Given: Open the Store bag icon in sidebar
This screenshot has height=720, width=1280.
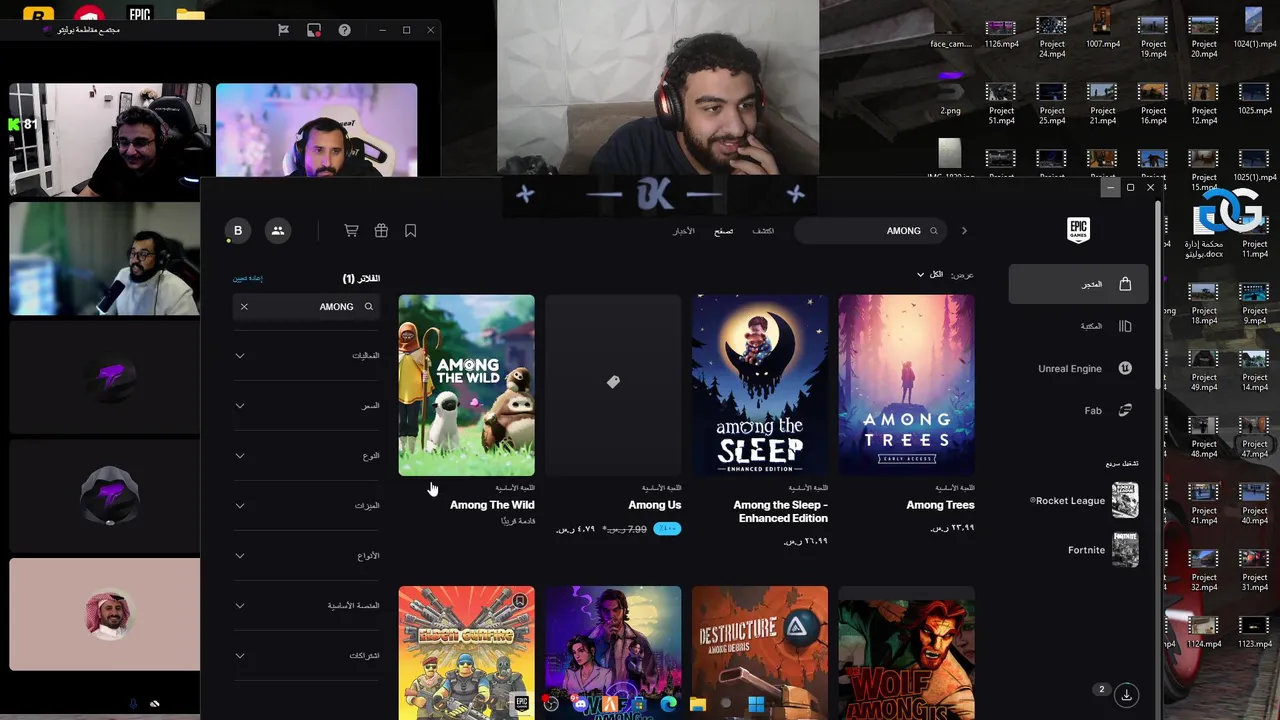Looking at the screenshot, I should pos(1125,284).
